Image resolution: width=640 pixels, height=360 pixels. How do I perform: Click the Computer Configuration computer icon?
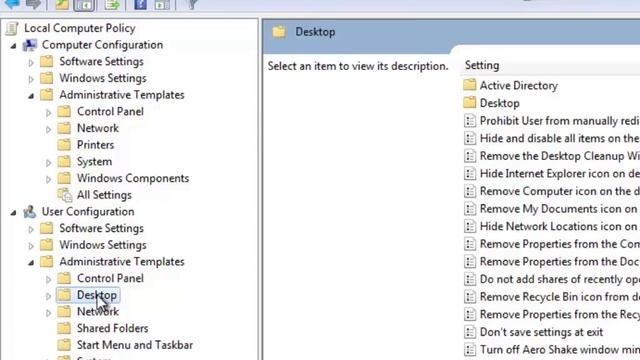tap(30, 45)
